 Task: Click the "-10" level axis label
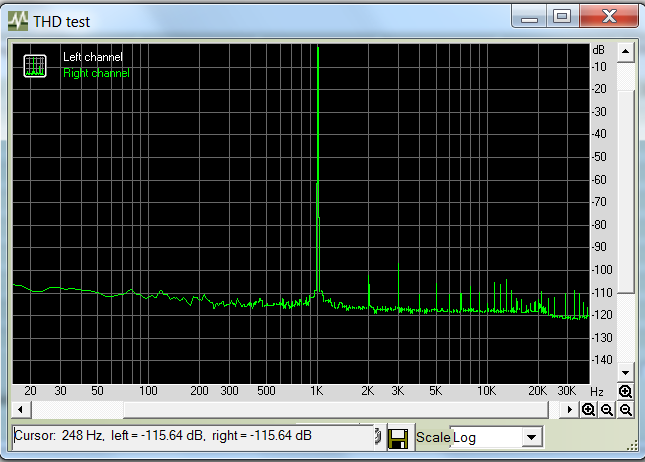click(x=599, y=67)
